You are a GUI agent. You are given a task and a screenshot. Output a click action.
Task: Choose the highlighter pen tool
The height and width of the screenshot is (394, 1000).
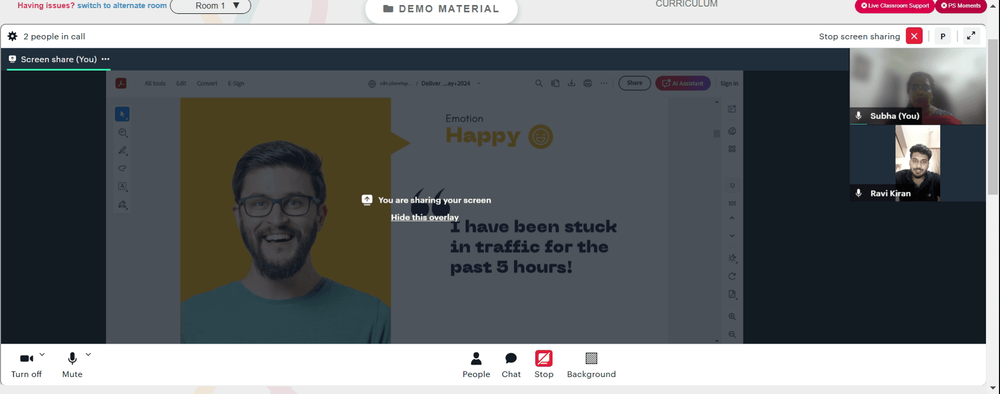(x=122, y=150)
